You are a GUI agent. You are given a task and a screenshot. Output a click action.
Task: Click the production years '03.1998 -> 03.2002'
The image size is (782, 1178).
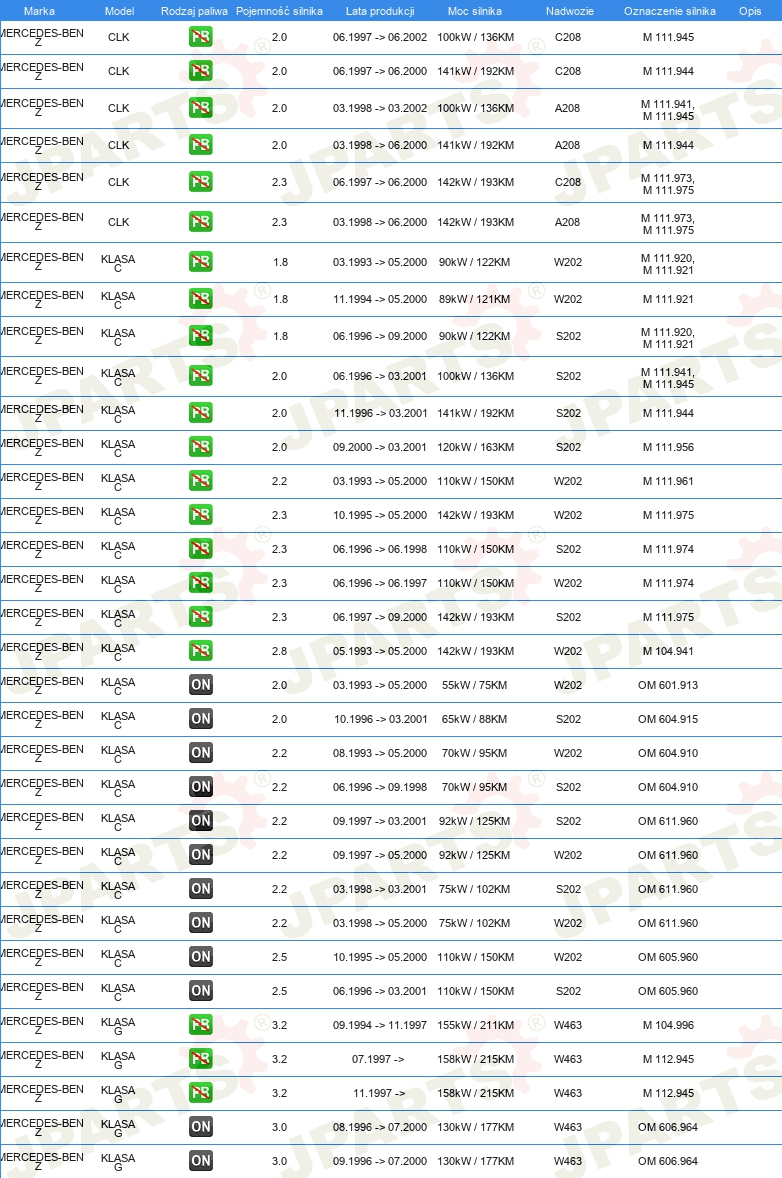coord(380,108)
